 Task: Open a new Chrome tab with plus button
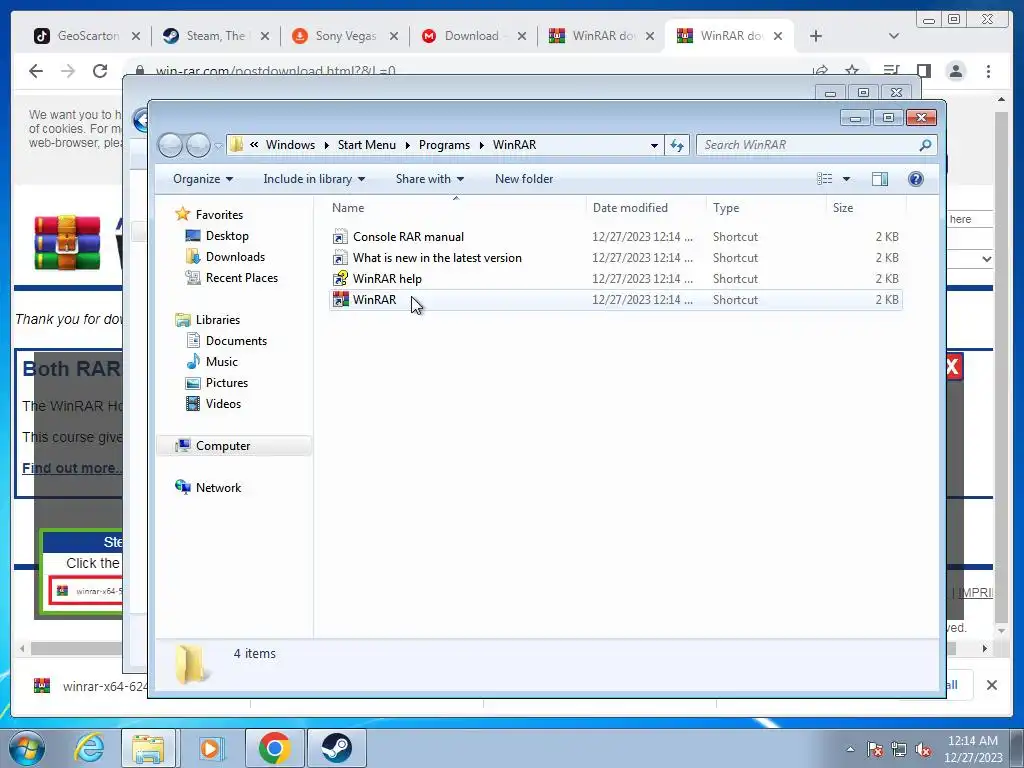(816, 36)
